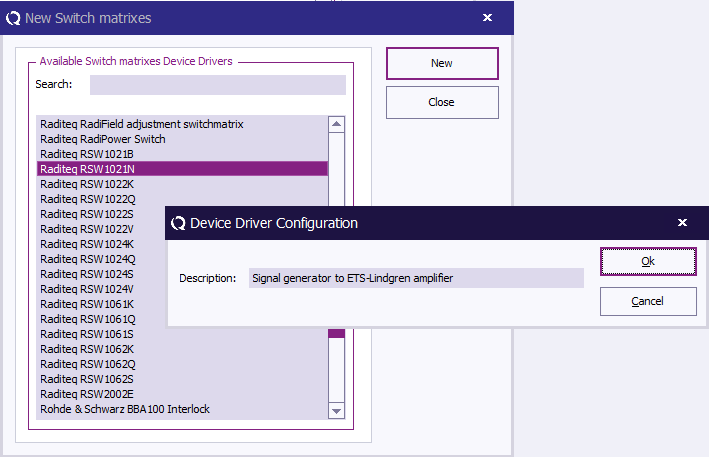Click the Search input field
709x457 pixels.
(x=217, y=85)
